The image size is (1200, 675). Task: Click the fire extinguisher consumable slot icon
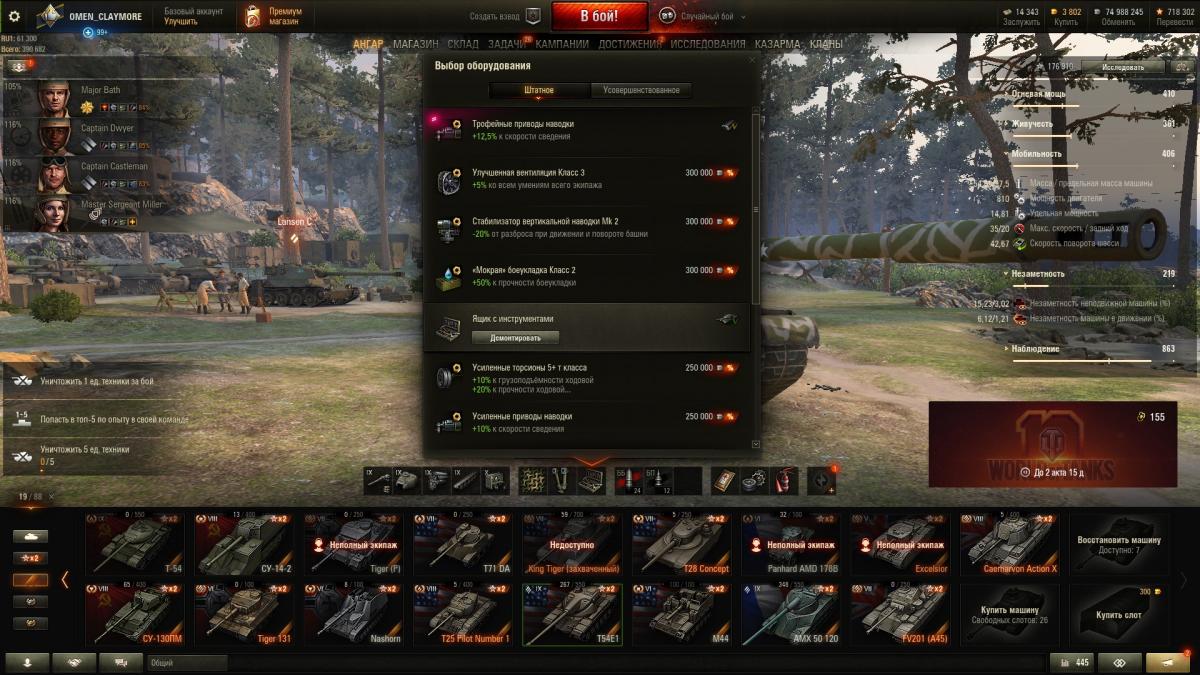coord(783,480)
